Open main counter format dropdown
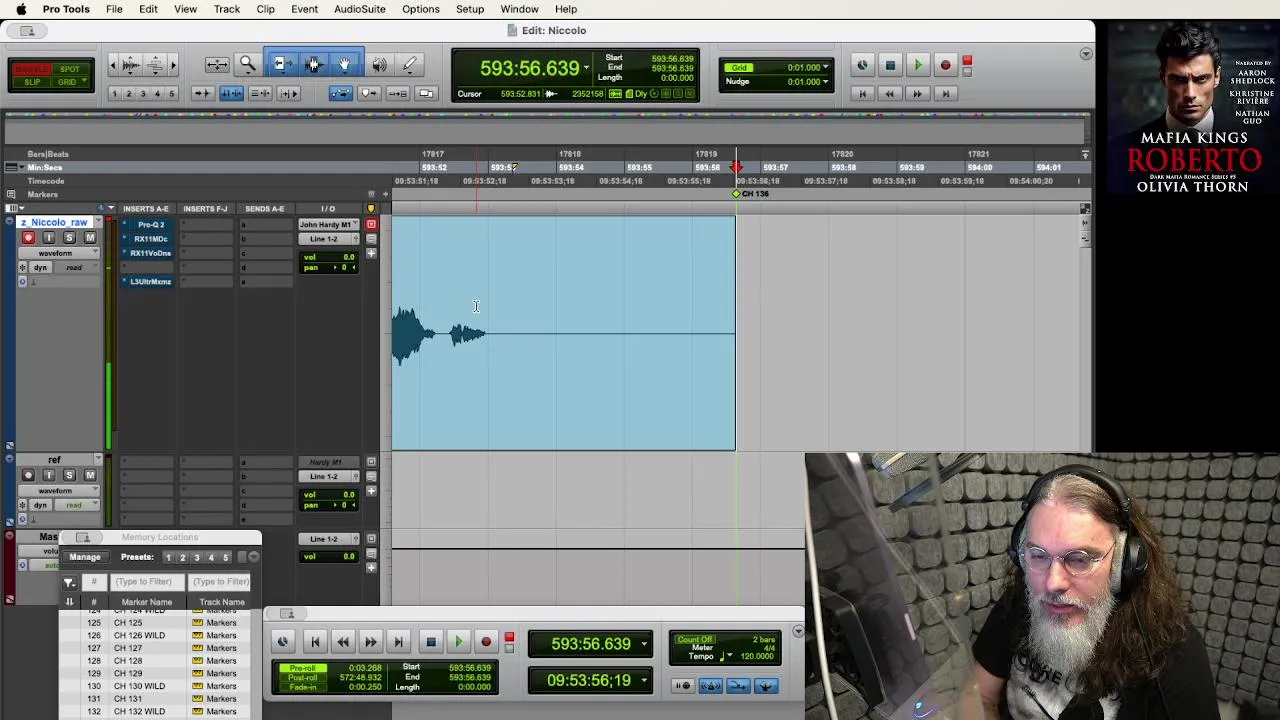1280x720 pixels. click(586, 68)
